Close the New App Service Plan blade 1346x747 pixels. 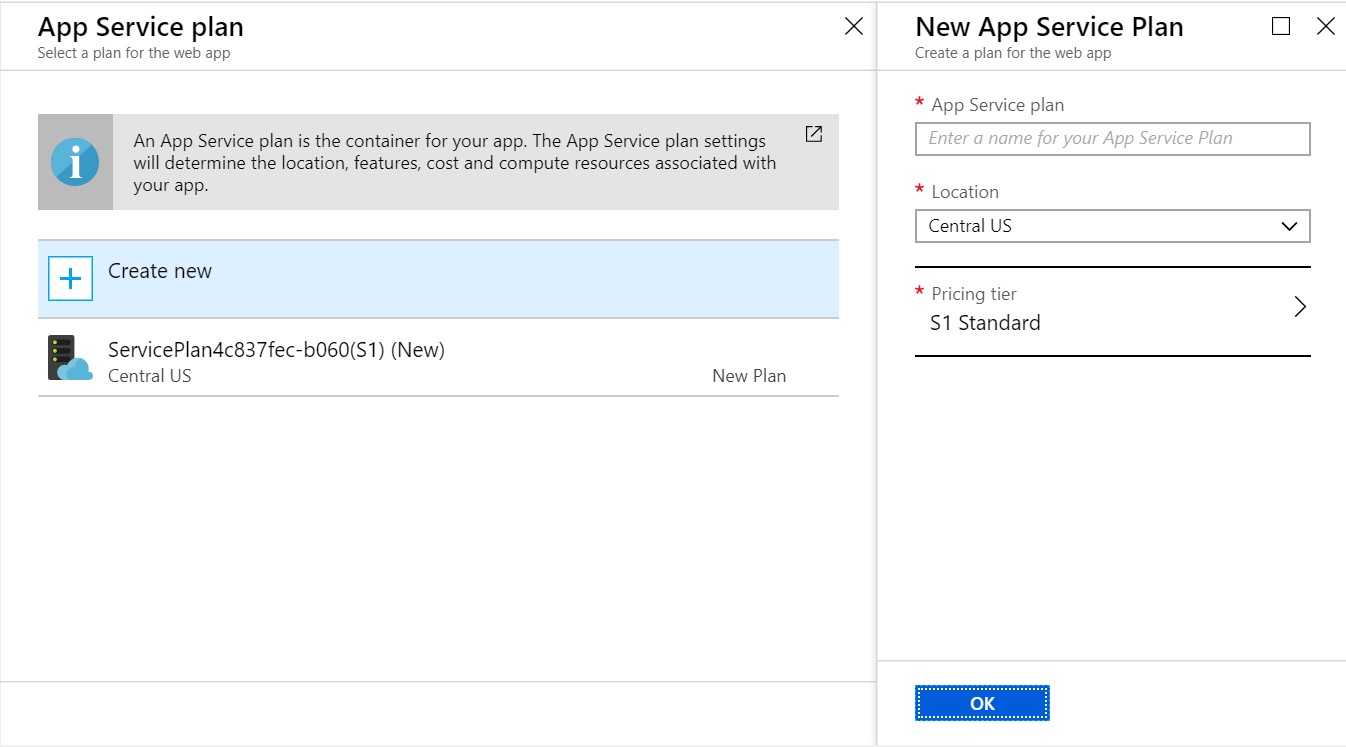pos(1327,26)
